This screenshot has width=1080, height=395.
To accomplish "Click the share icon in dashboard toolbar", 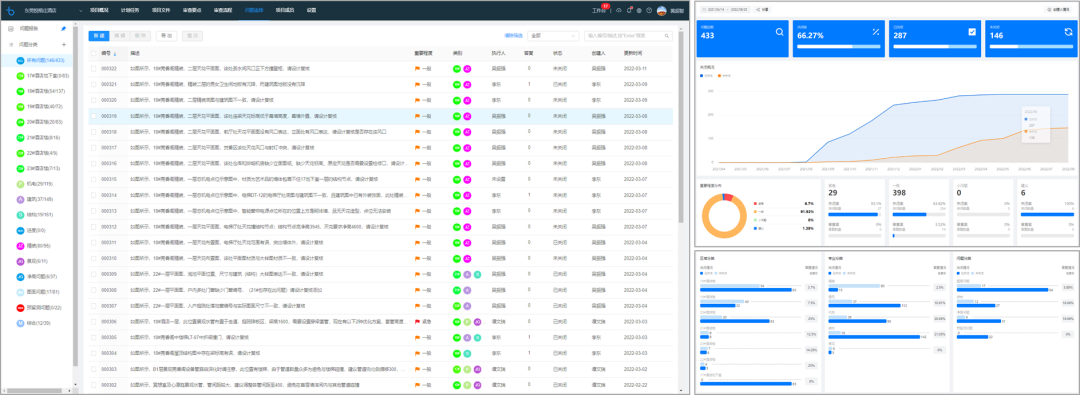I will tap(758, 10).
